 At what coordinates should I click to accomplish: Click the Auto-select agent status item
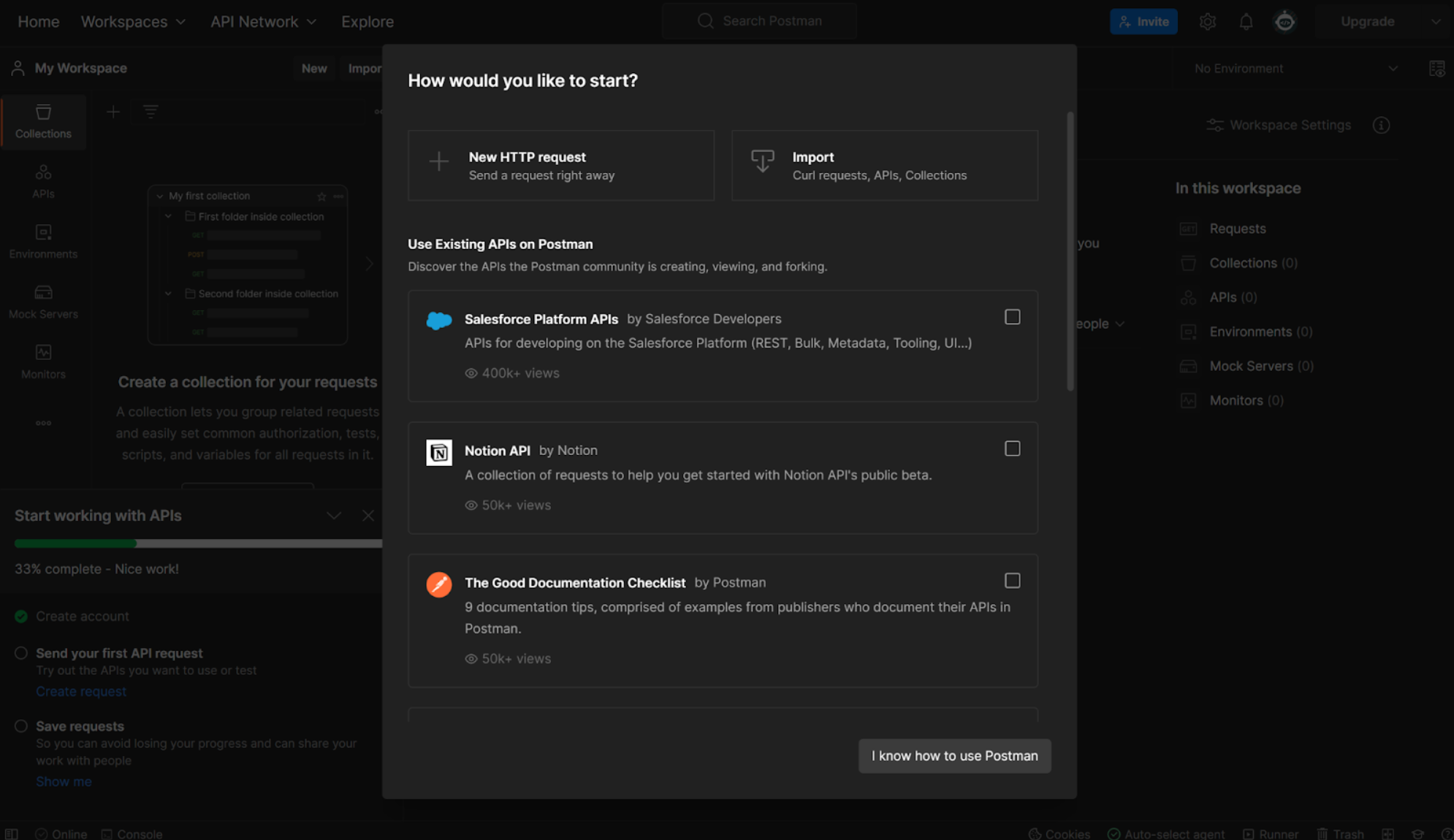(1166, 834)
